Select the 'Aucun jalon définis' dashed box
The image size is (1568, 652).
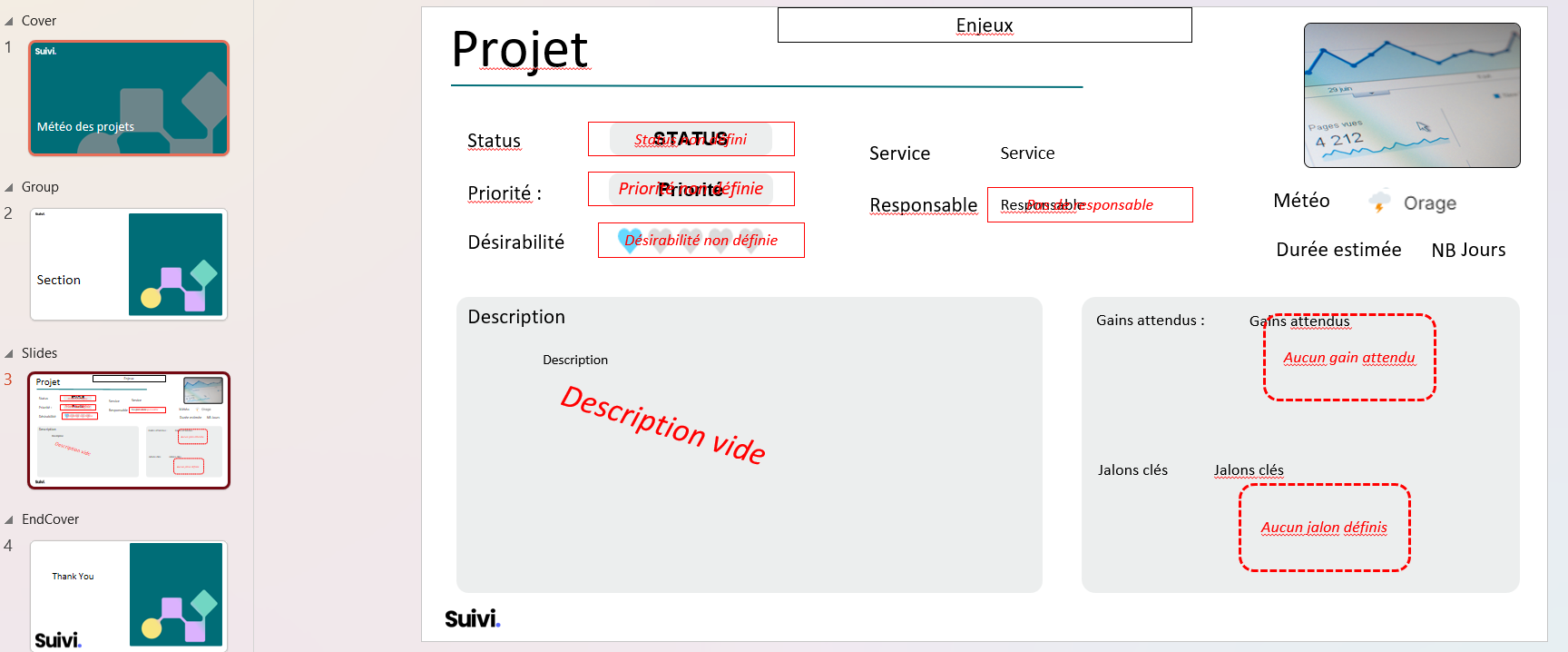(1324, 528)
